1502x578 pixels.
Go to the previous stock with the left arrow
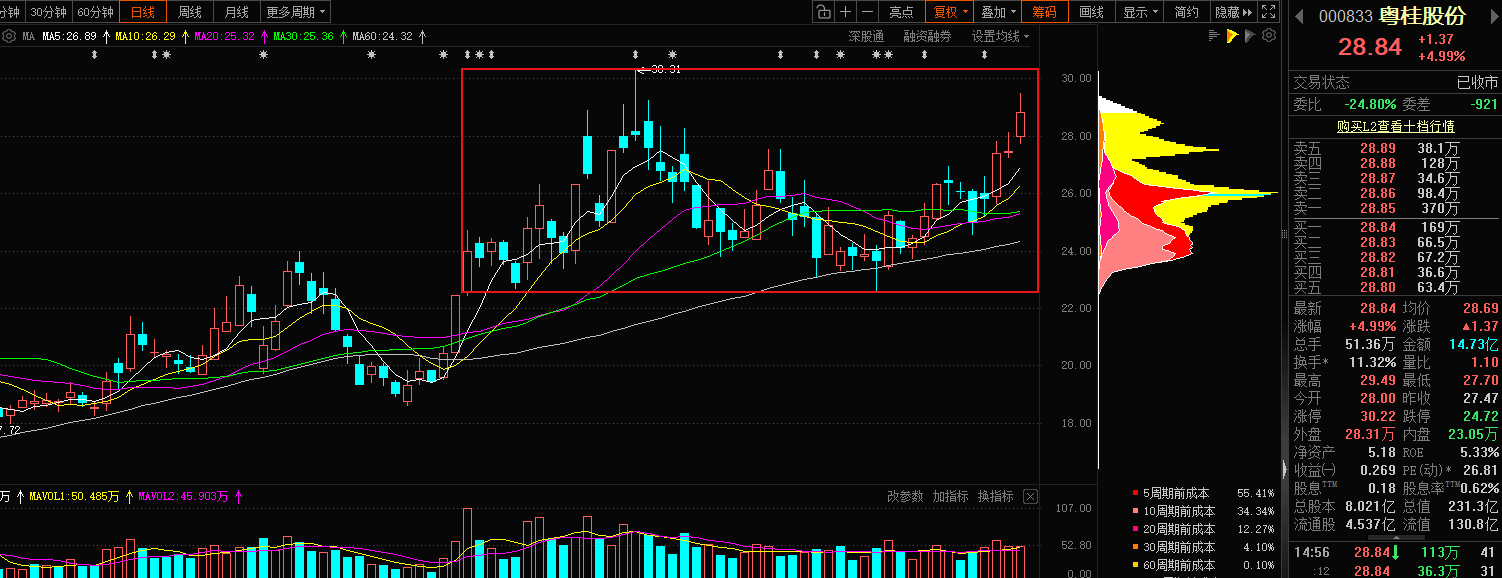coord(1300,17)
